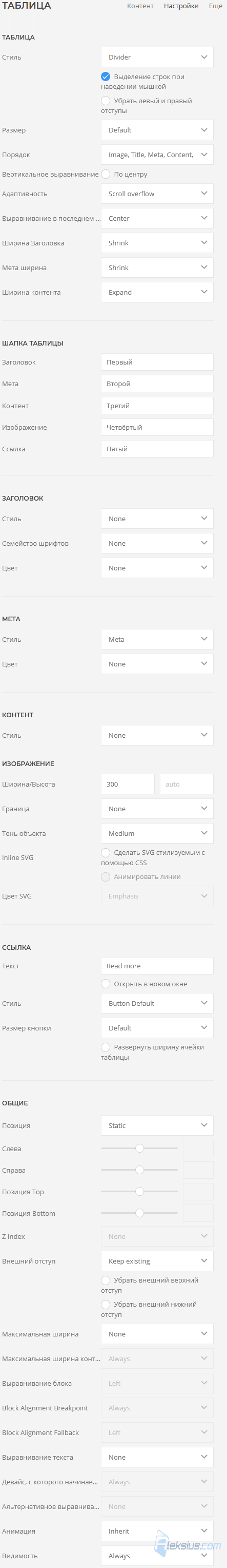This screenshot has height=1568, width=227.
Task: Open the Размер кнопки dropdown
Action: pos(157,1028)
